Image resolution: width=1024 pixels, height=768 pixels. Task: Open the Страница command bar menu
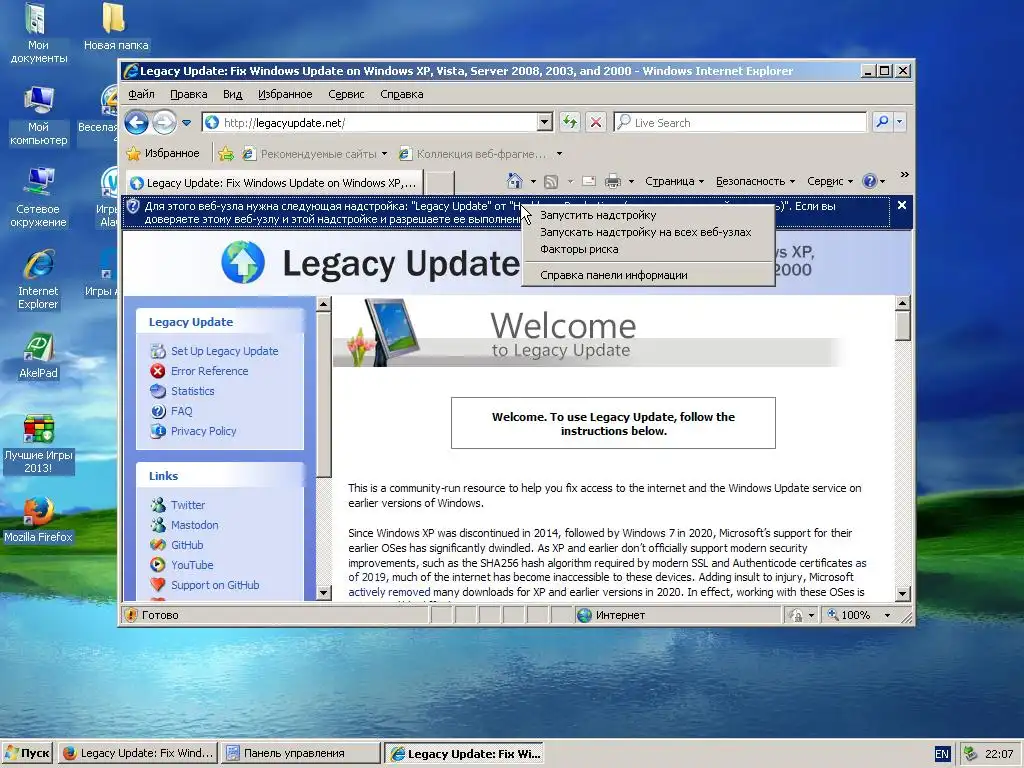675,182
